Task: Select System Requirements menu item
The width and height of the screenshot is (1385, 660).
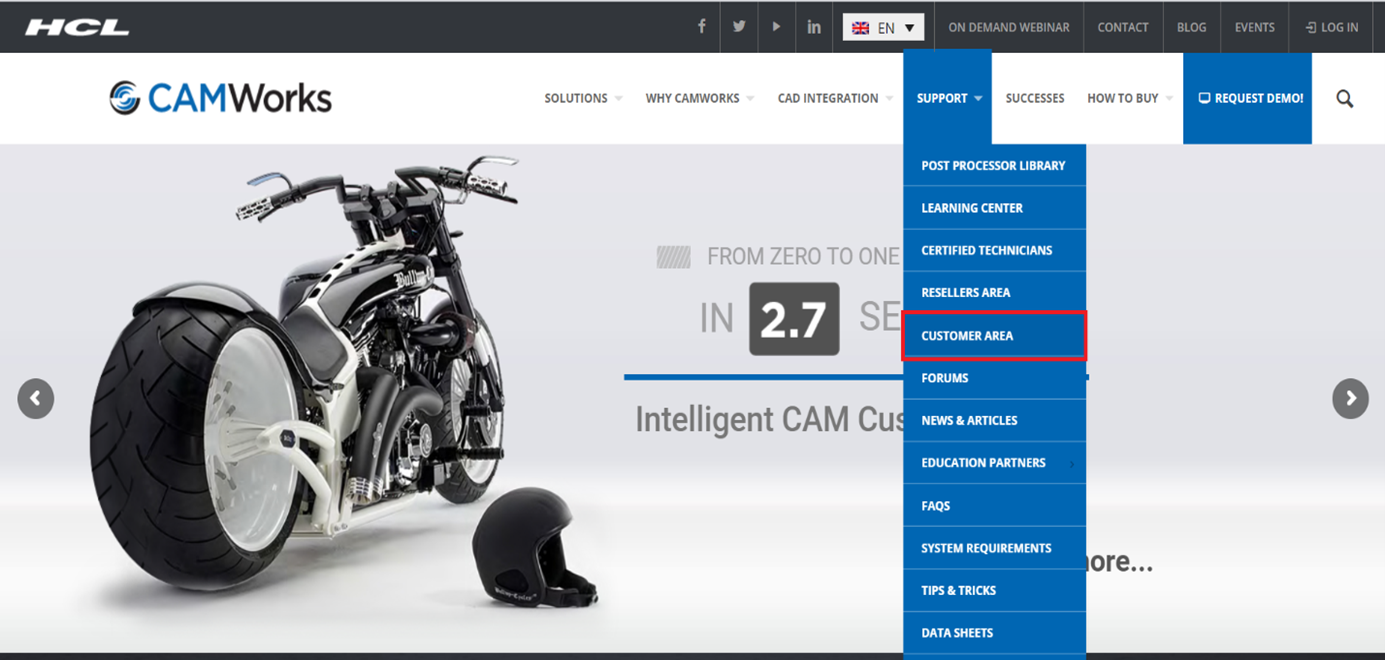Action: click(995, 548)
